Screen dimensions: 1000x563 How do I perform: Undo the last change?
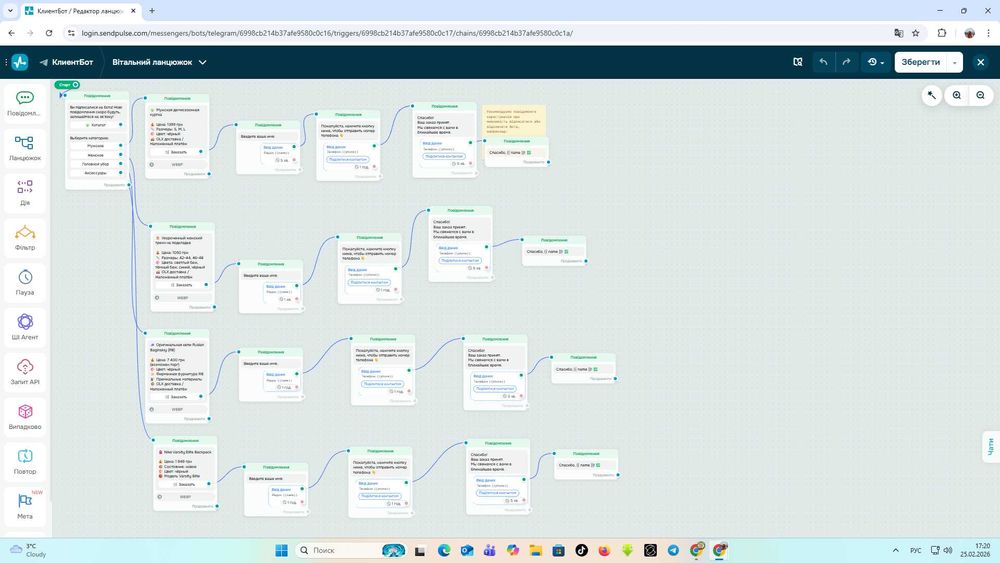[823, 62]
